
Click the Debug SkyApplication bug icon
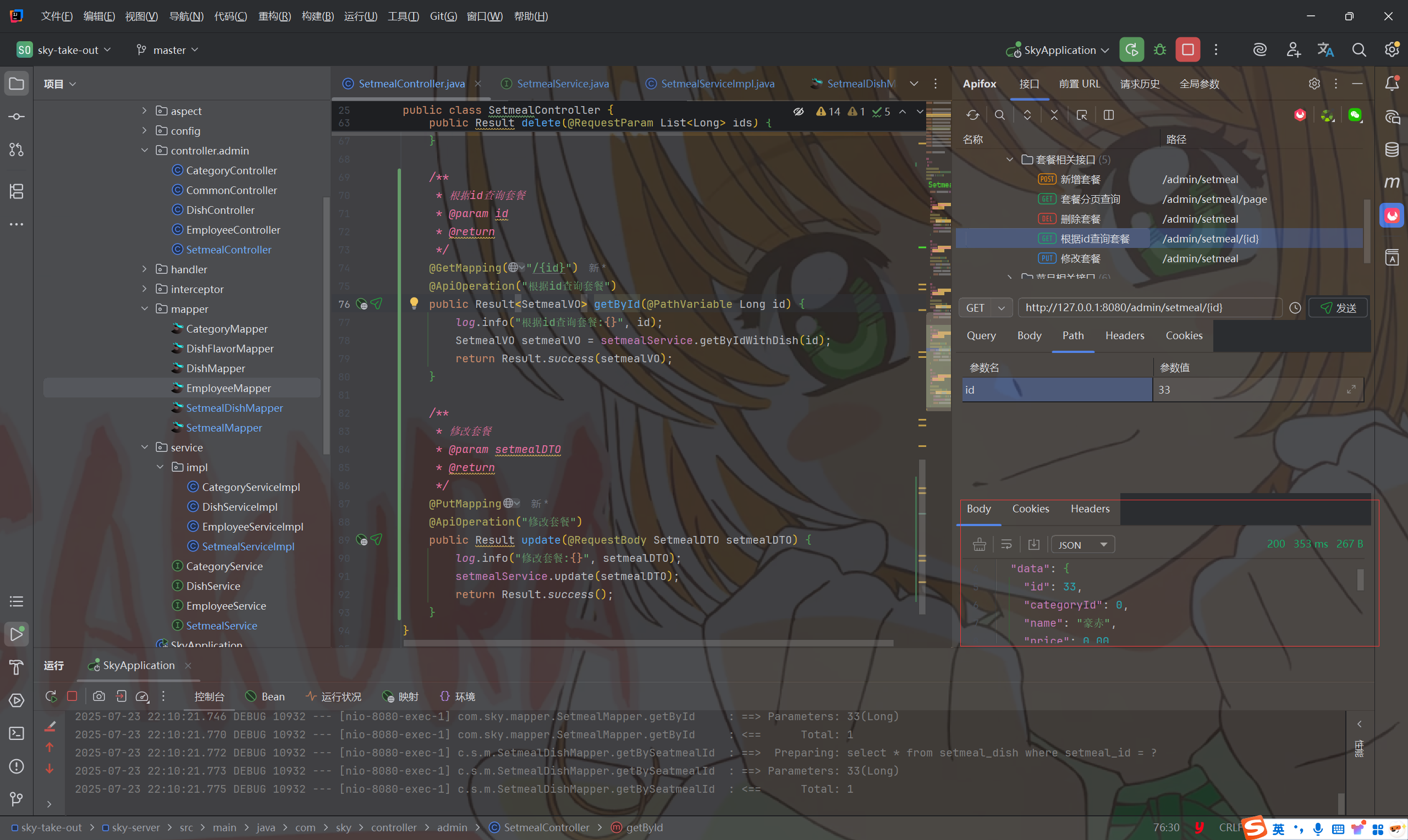click(x=1159, y=50)
